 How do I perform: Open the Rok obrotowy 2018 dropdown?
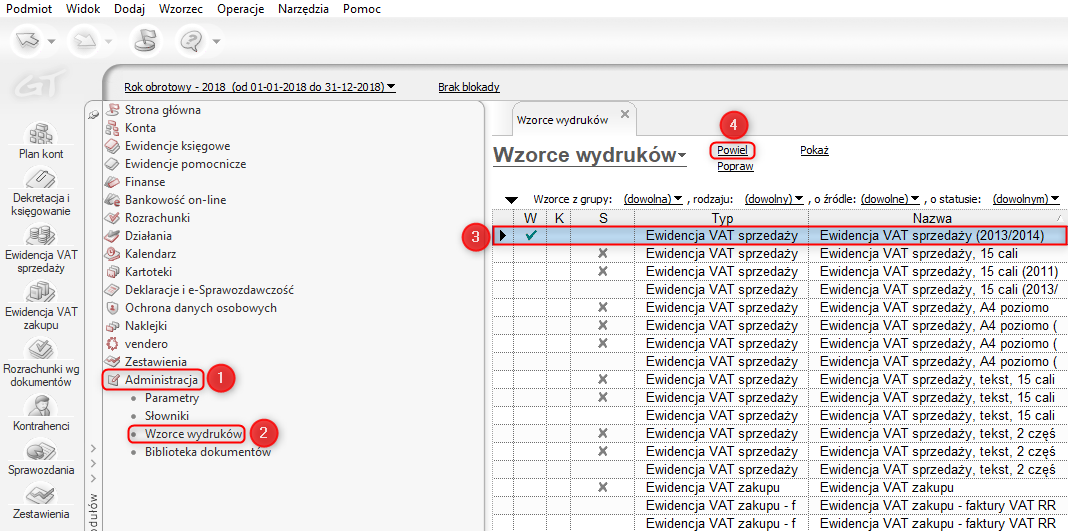click(260, 86)
